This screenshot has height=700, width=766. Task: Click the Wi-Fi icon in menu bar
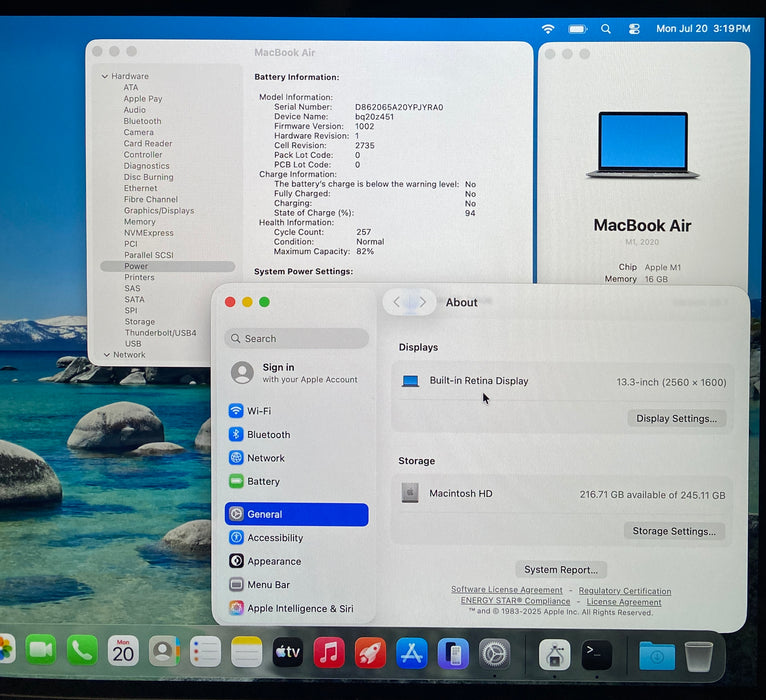click(x=548, y=29)
